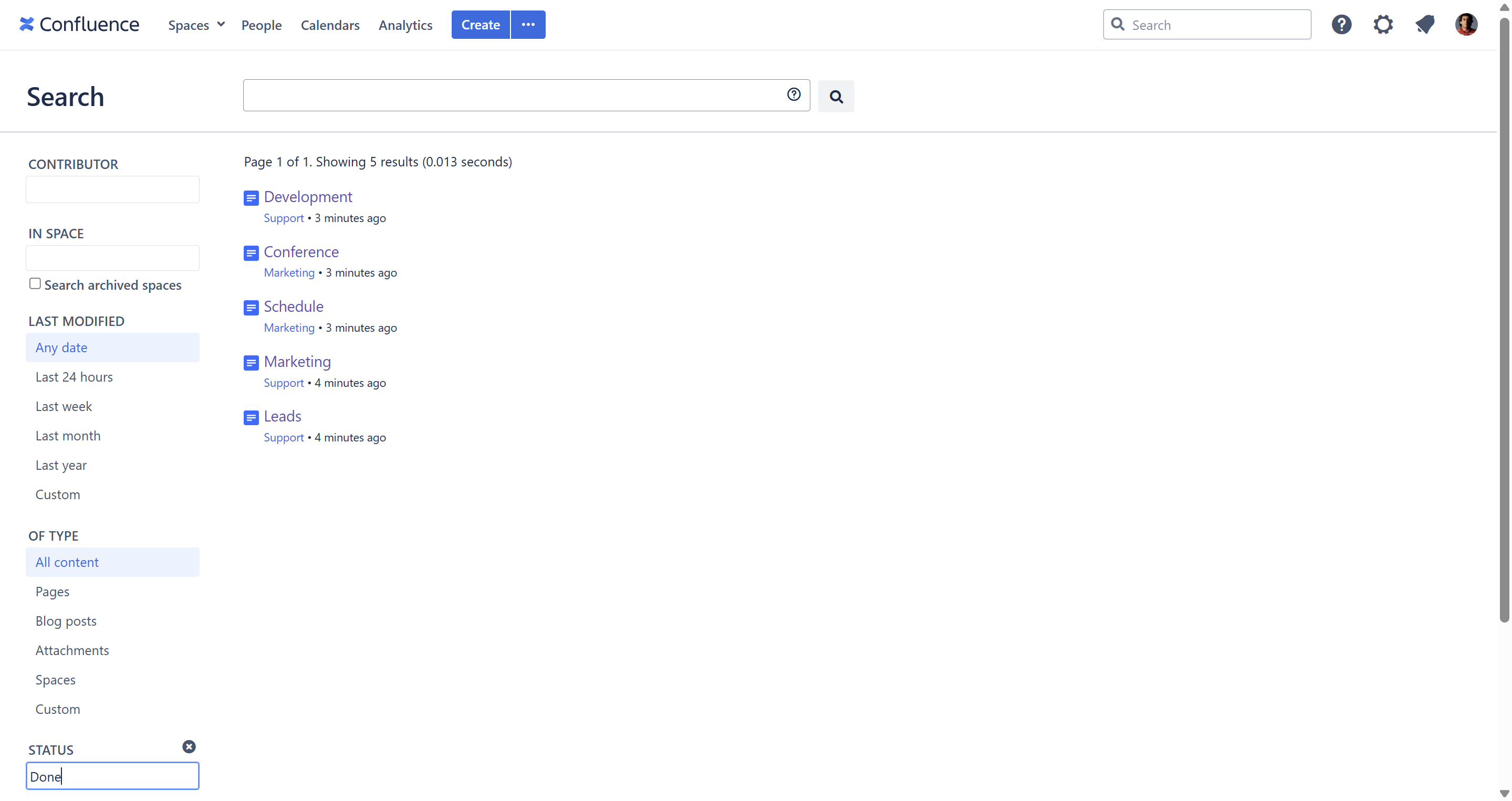
Task: Filter results by Blog posts type
Action: [66, 621]
